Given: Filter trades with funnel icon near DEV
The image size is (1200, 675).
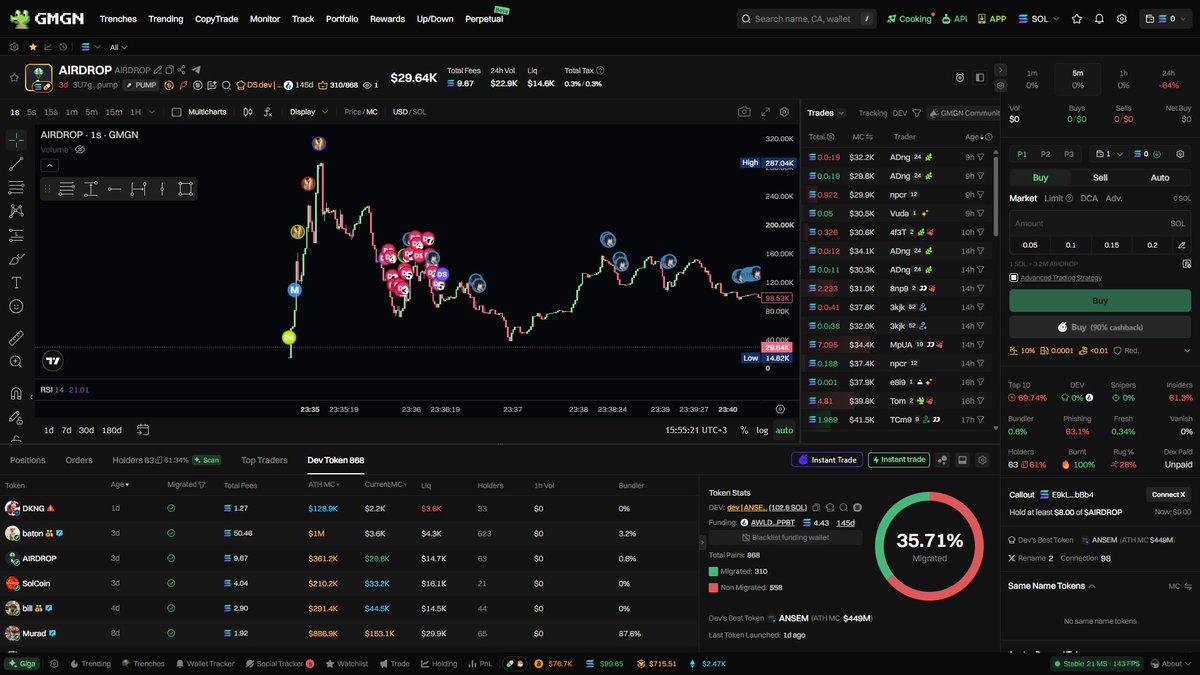Looking at the screenshot, I should (915, 113).
